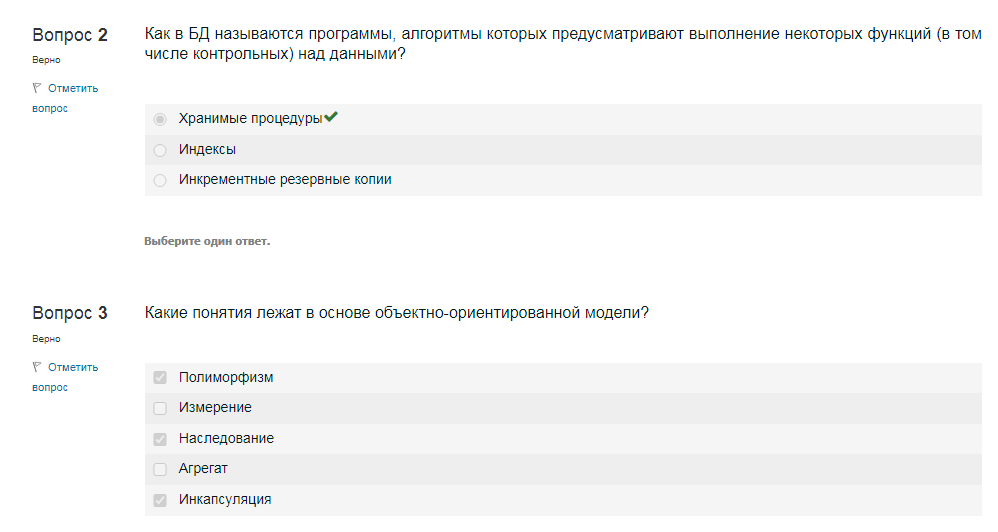Check the Измерение checkbox

pos(160,408)
